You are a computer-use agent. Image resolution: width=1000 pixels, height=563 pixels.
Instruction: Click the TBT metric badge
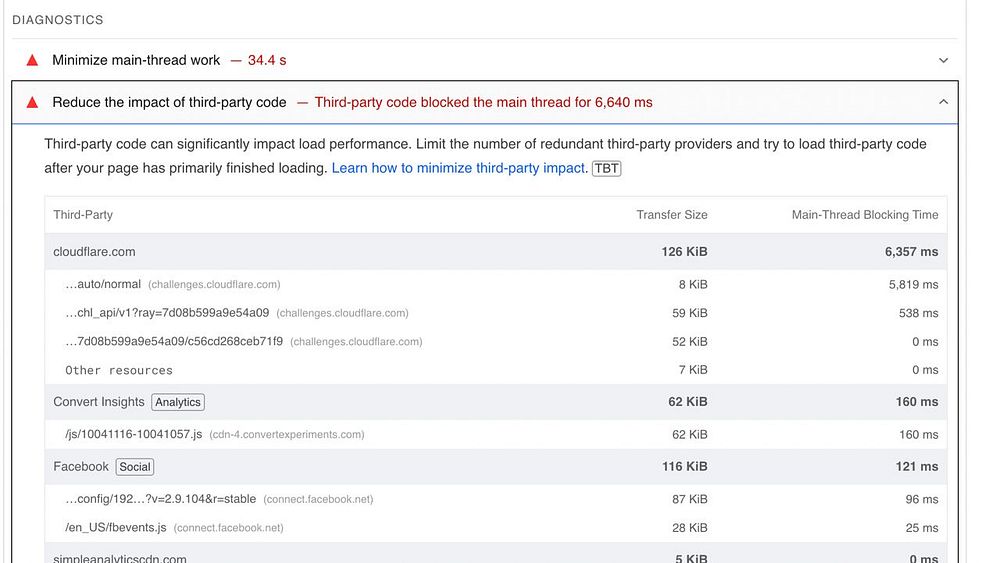[x=607, y=168]
